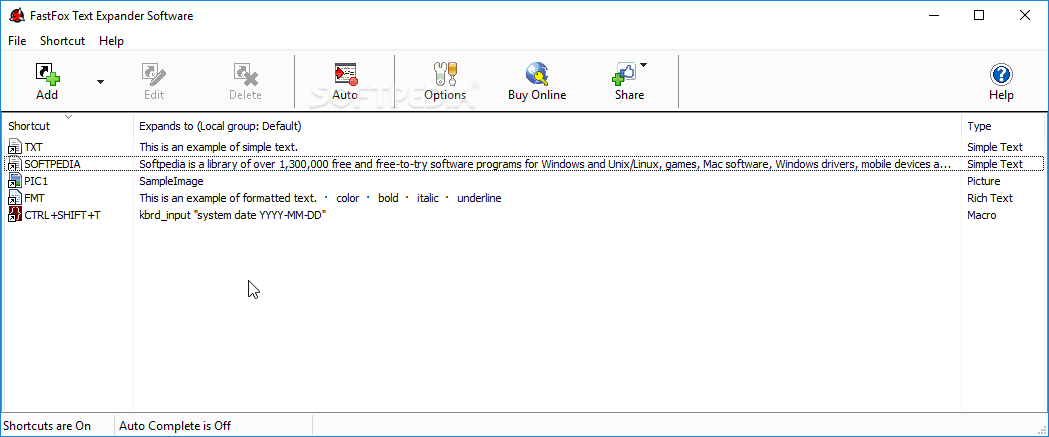Open the File menu
Image resolution: width=1049 pixels, height=437 pixels.
tap(17, 41)
